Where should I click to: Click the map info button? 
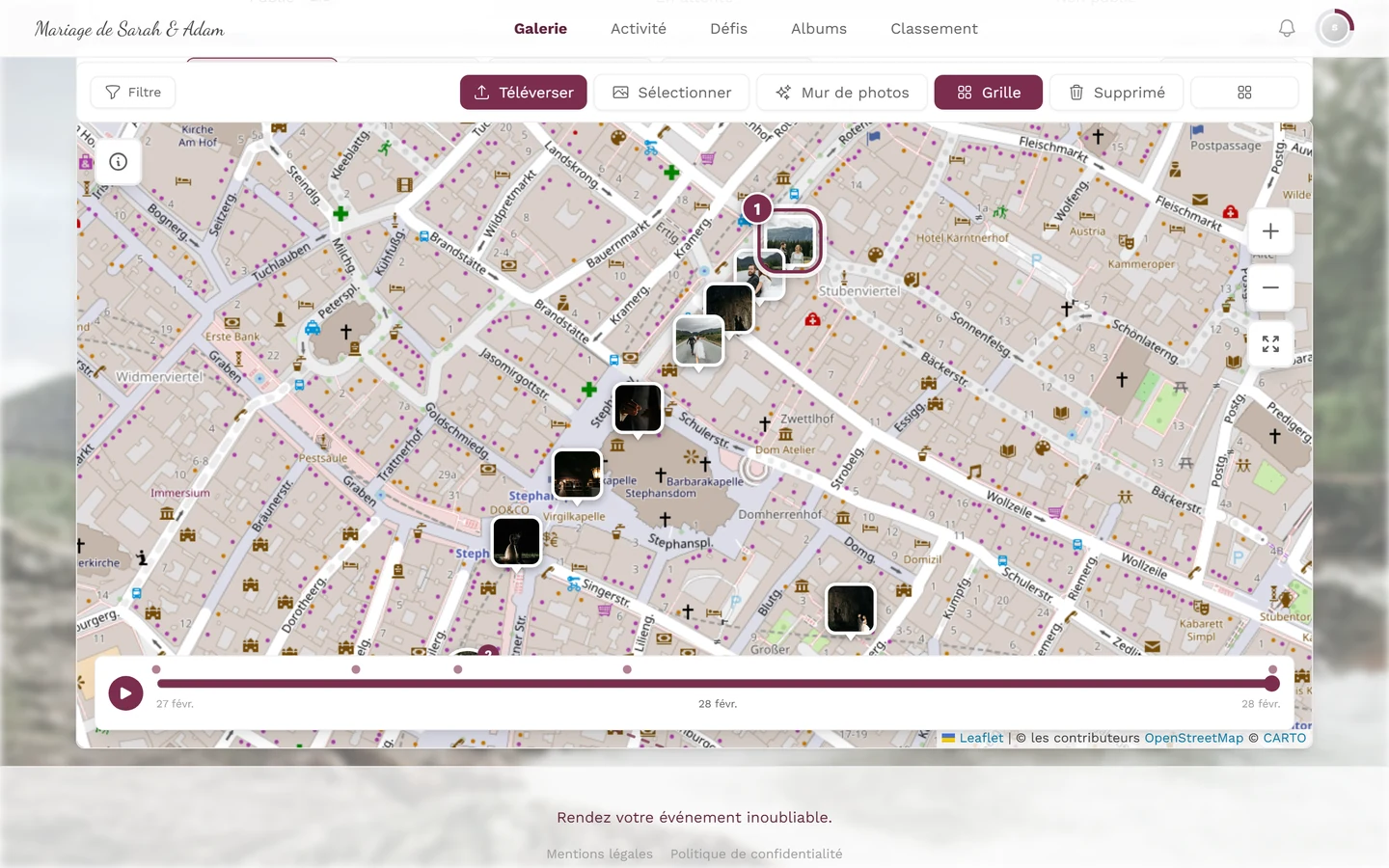tap(119, 162)
